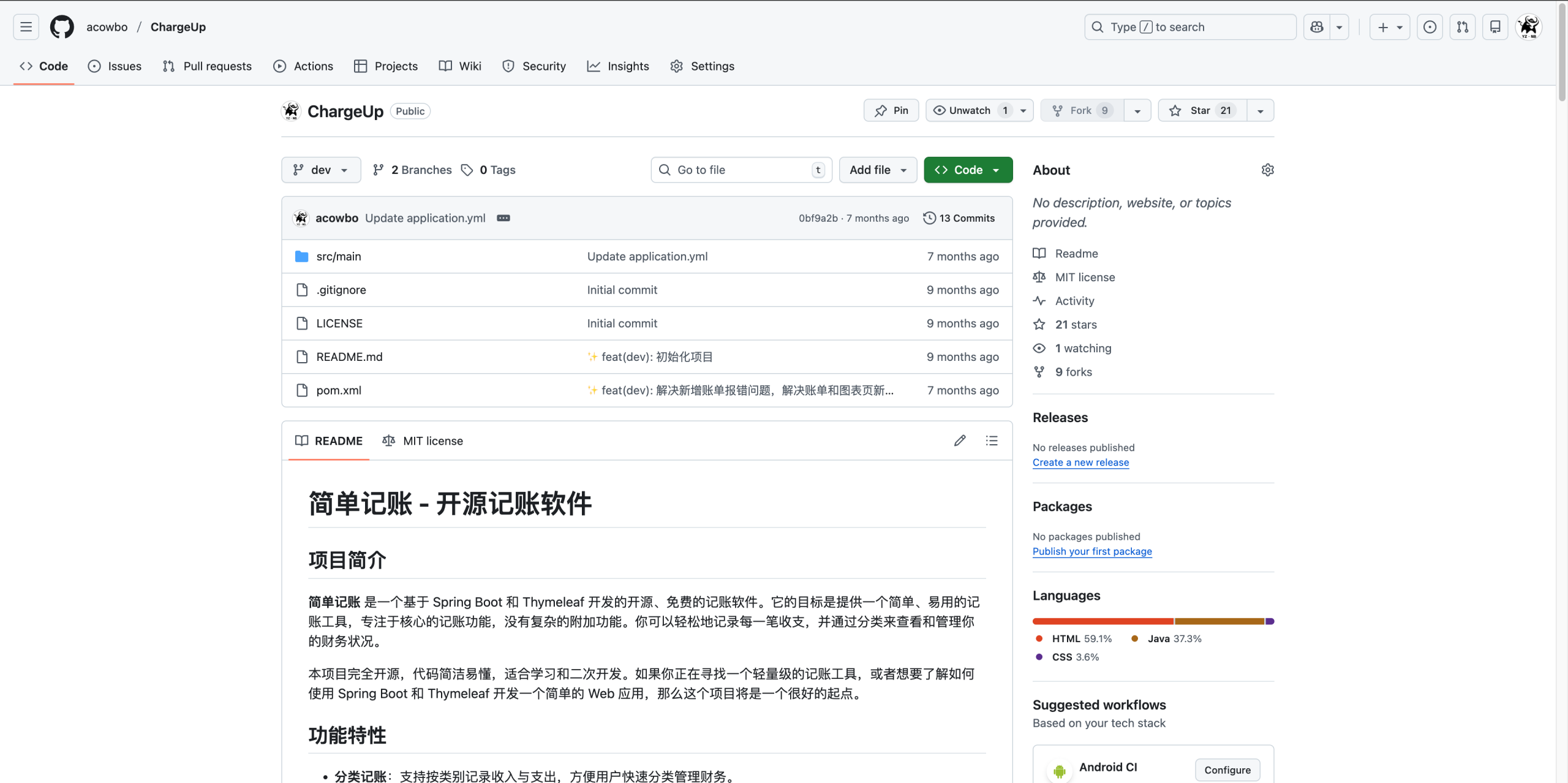The width and height of the screenshot is (1568, 783).
Task: Toggle Unwatch for this repository
Action: (x=970, y=110)
